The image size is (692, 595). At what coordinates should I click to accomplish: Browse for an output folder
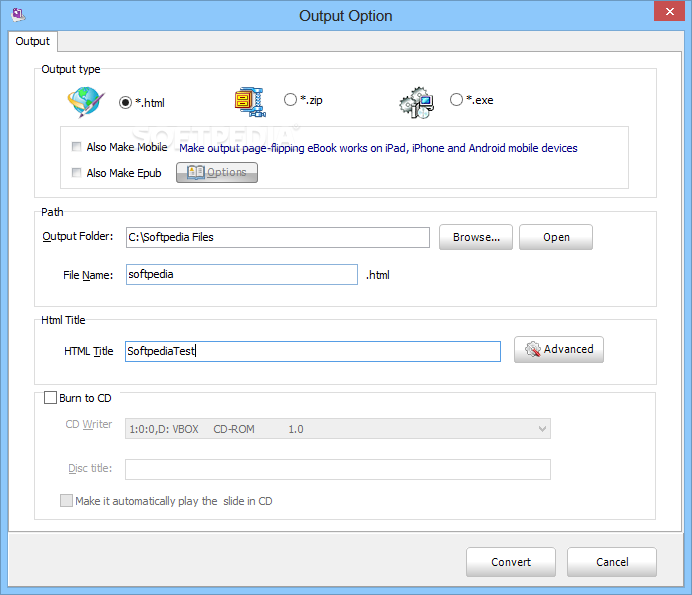pos(476,237)
